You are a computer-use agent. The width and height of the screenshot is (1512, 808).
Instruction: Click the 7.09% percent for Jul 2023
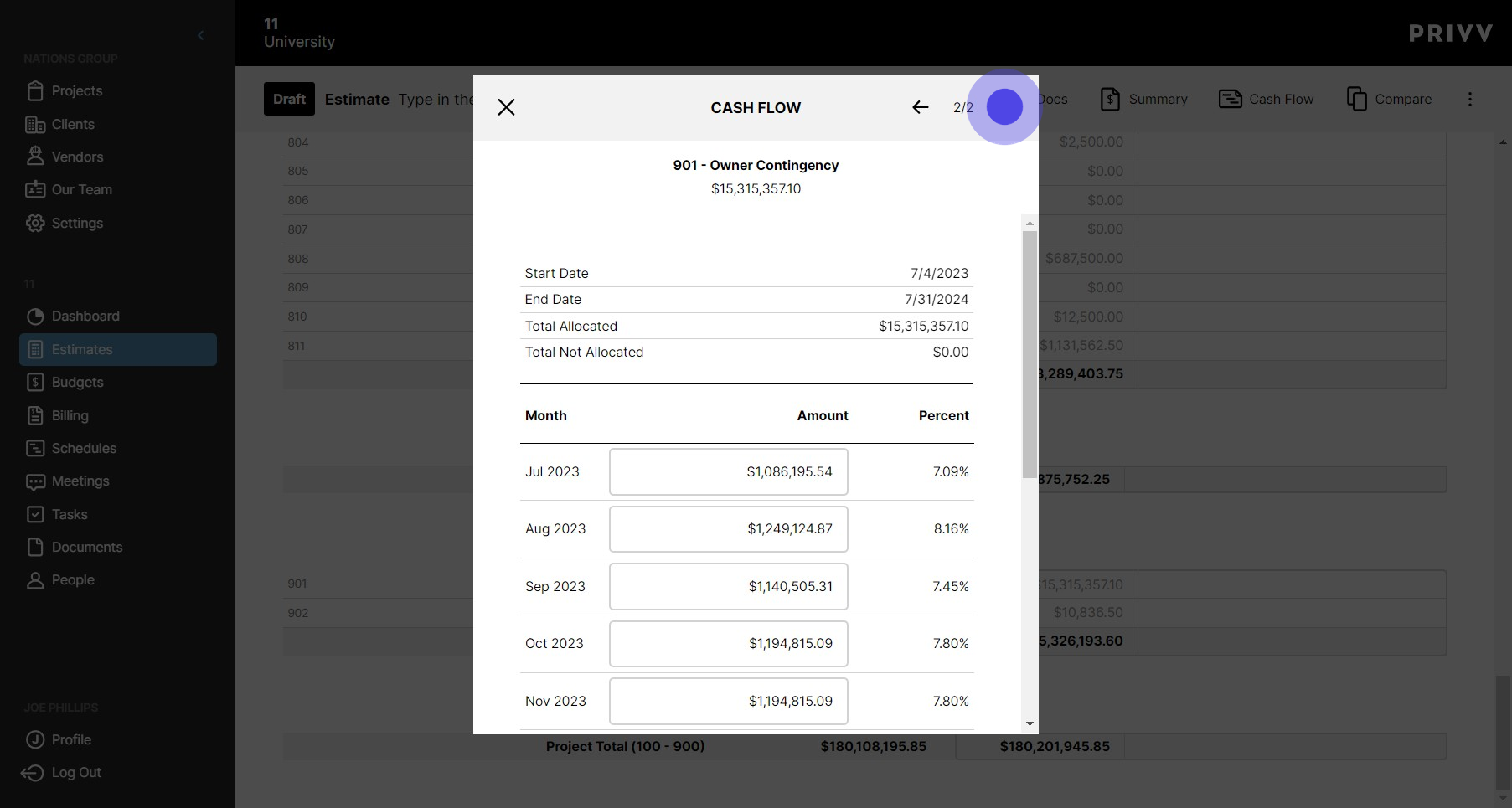(x=951, y=471)
